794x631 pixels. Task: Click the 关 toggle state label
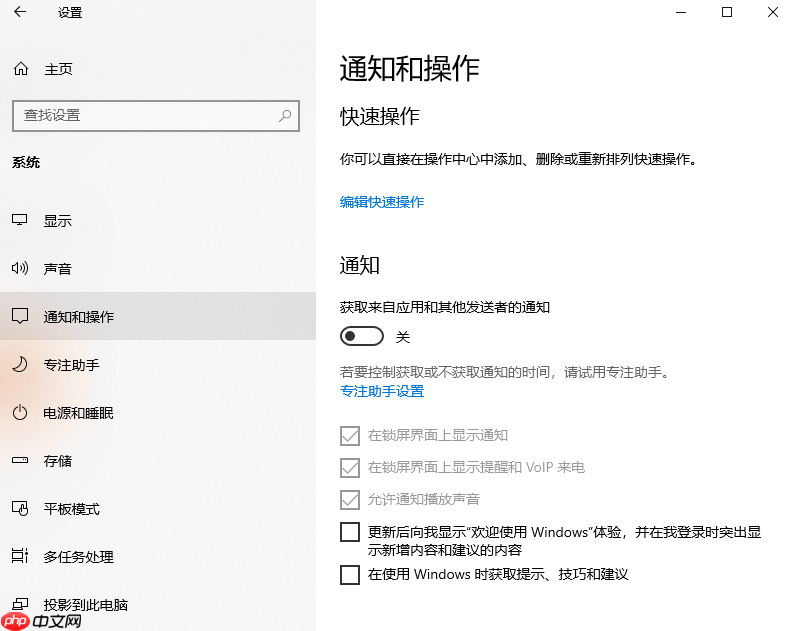tap(403, 337)
